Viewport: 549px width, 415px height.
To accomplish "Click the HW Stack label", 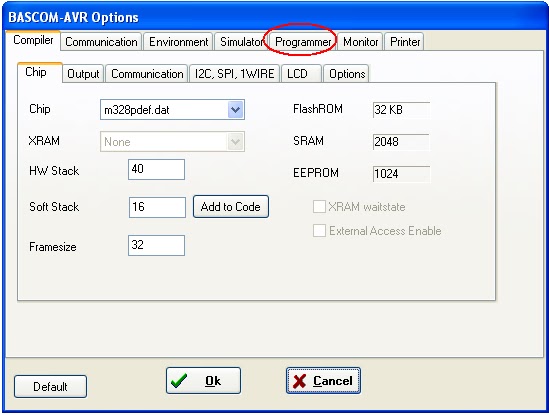I will coord(54,171).
